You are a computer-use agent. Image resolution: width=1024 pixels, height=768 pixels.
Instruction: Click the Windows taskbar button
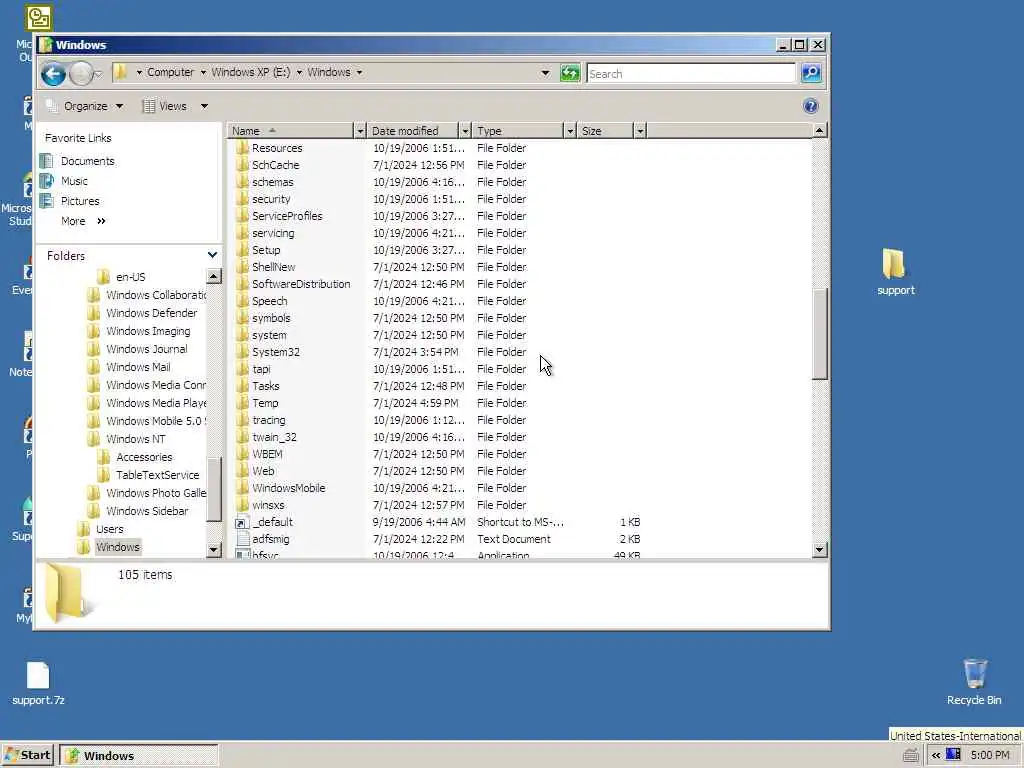[139, 756]
